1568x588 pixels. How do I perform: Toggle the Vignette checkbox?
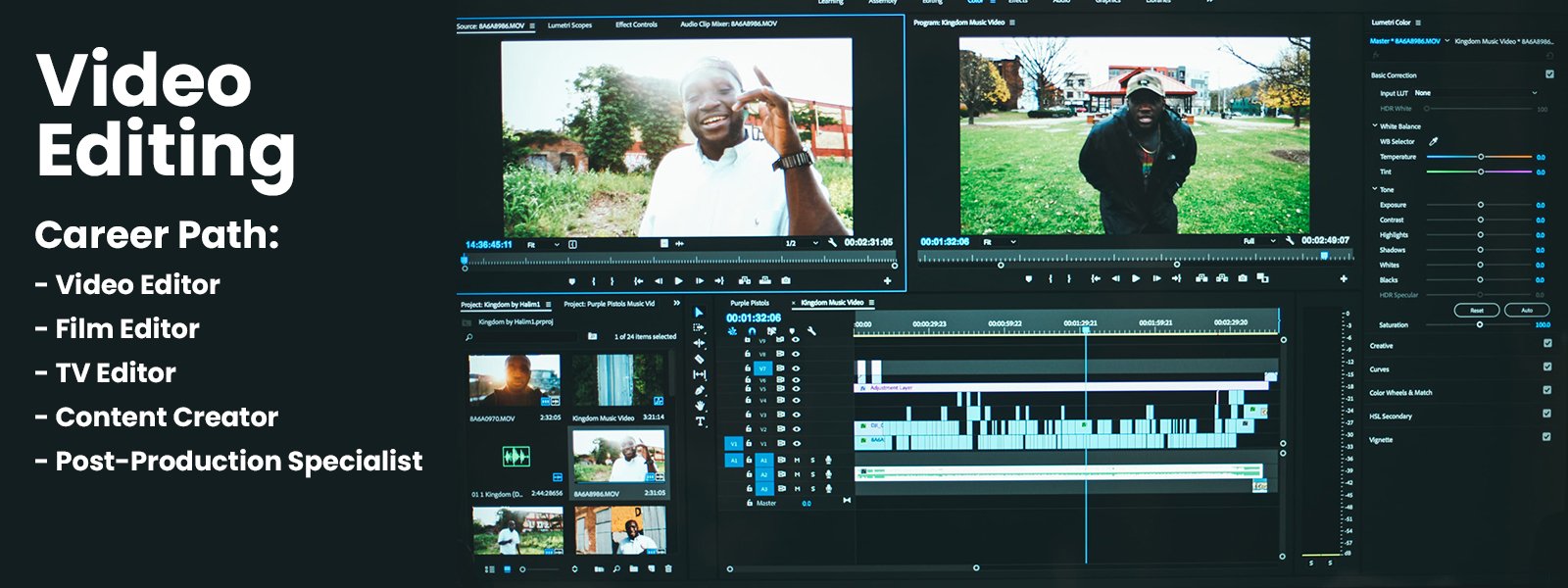coord(1547,437)
